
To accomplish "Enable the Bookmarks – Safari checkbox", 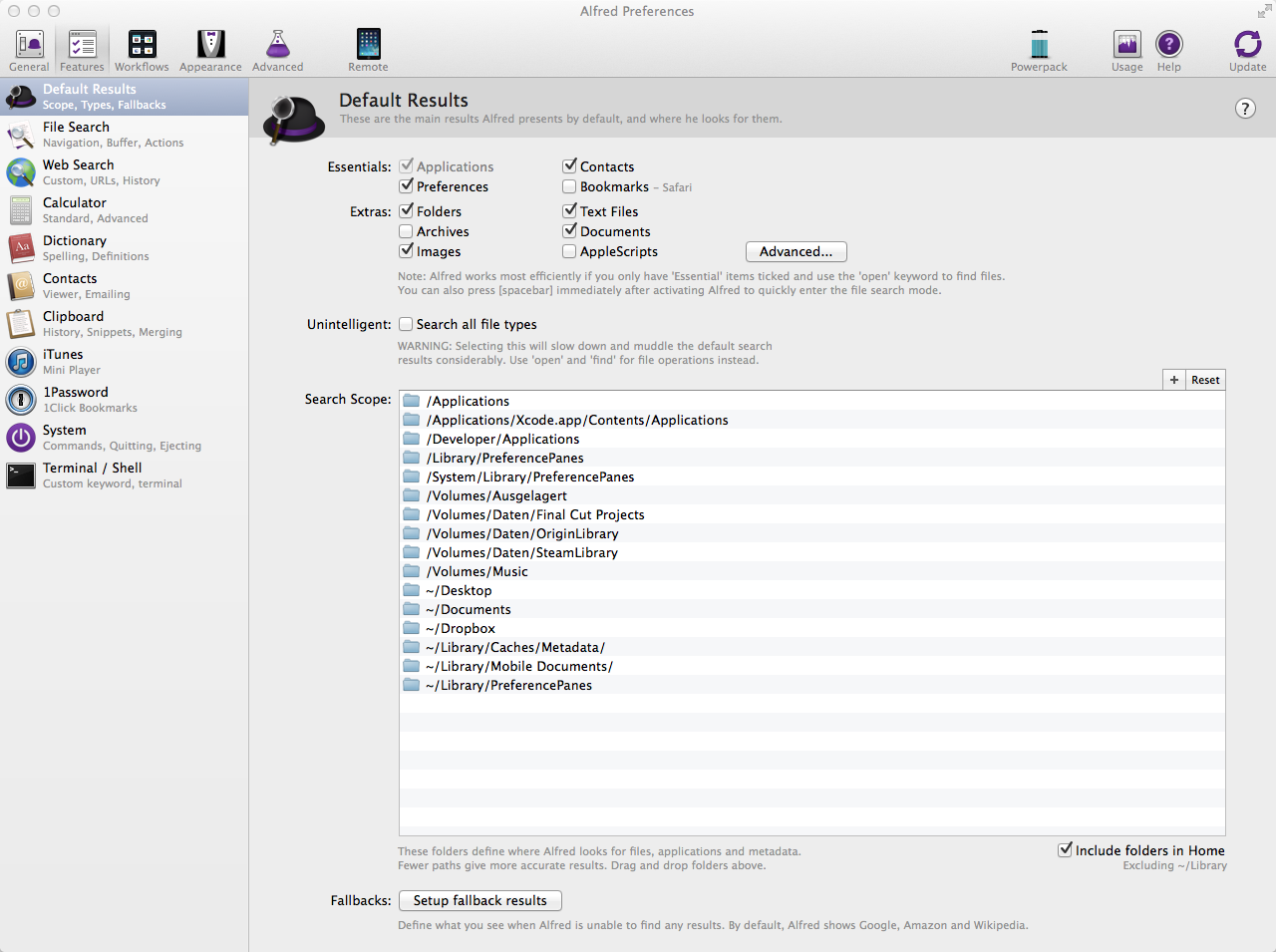I will click(569, 186).
